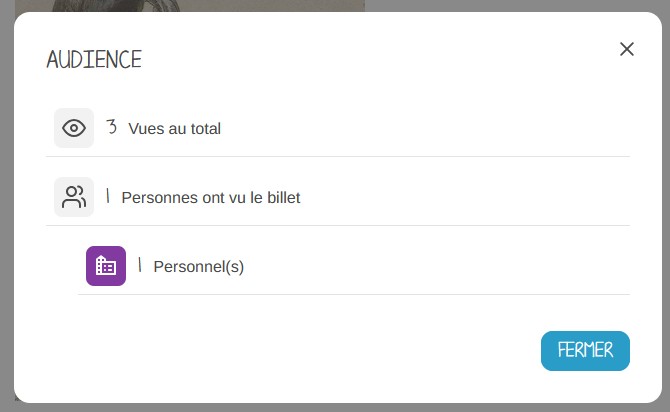Click the number 3 total views count

(112, 127)
